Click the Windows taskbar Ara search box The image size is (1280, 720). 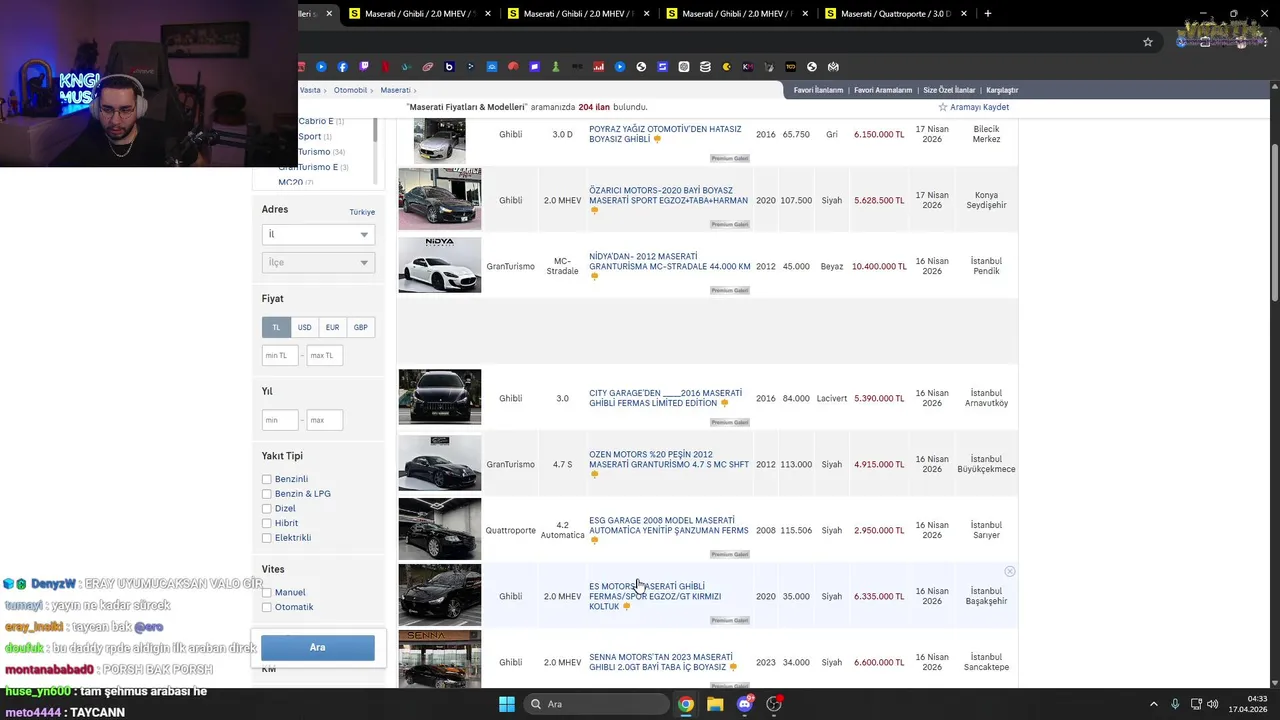coord(596,704)
